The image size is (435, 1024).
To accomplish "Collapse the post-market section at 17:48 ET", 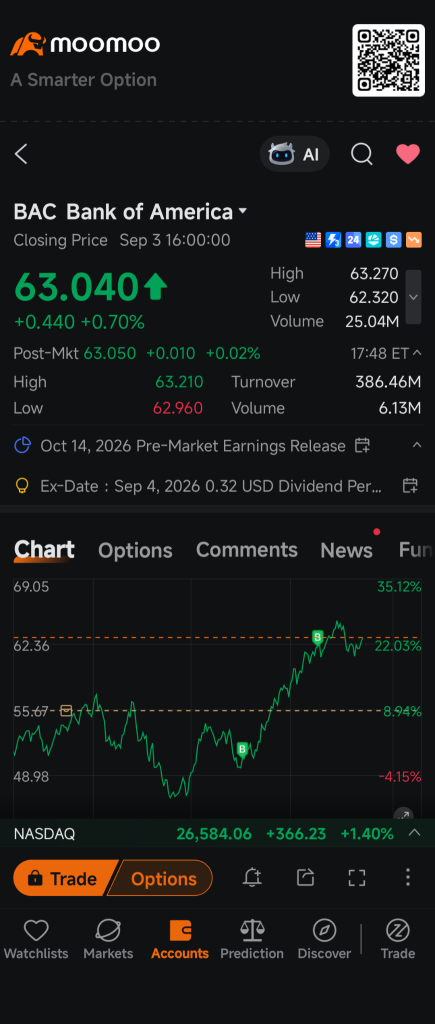I will [417, 353].
